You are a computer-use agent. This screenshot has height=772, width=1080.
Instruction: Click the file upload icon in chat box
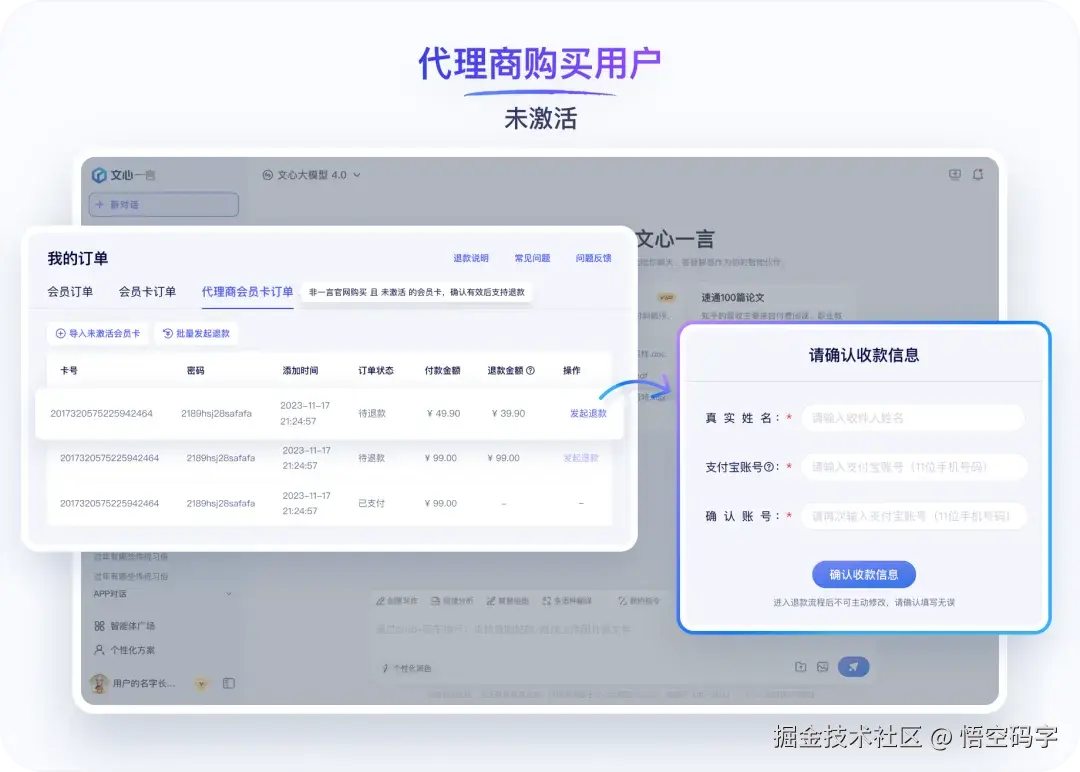tap(800, 667)
